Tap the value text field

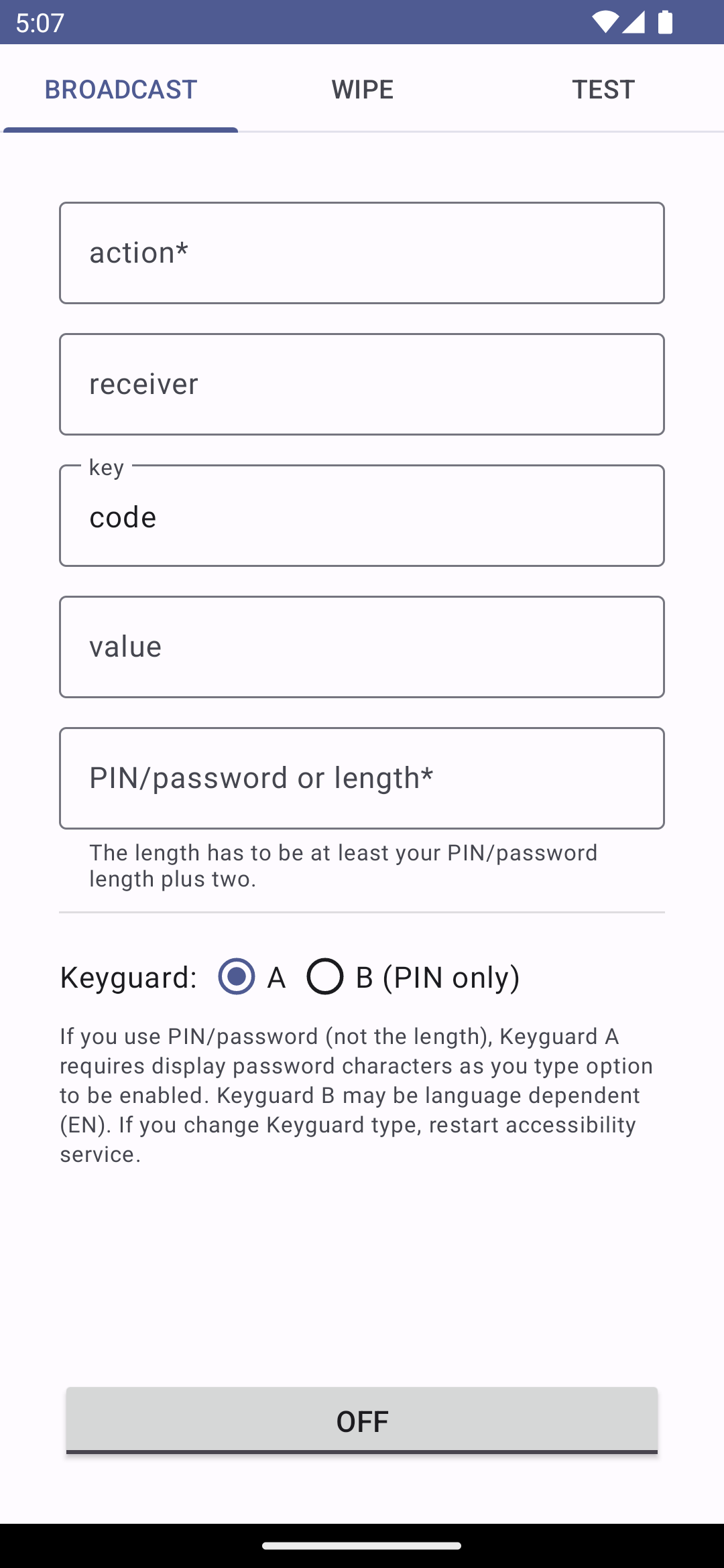[x=362, y=647]
